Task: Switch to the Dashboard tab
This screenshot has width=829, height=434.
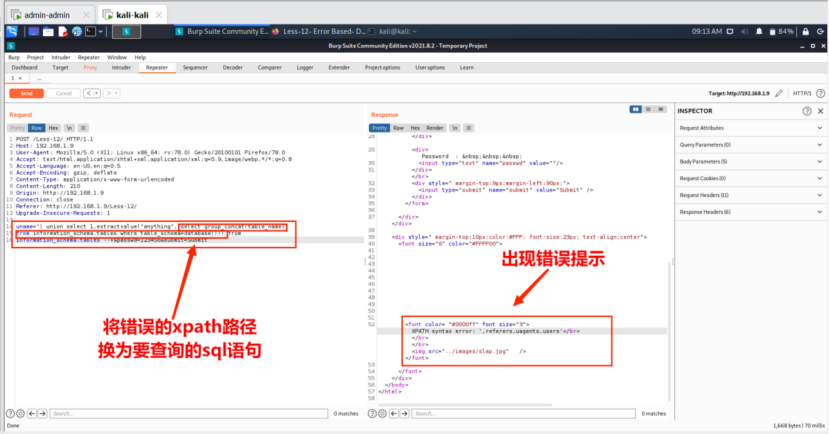Action: (x=24, y=68)
